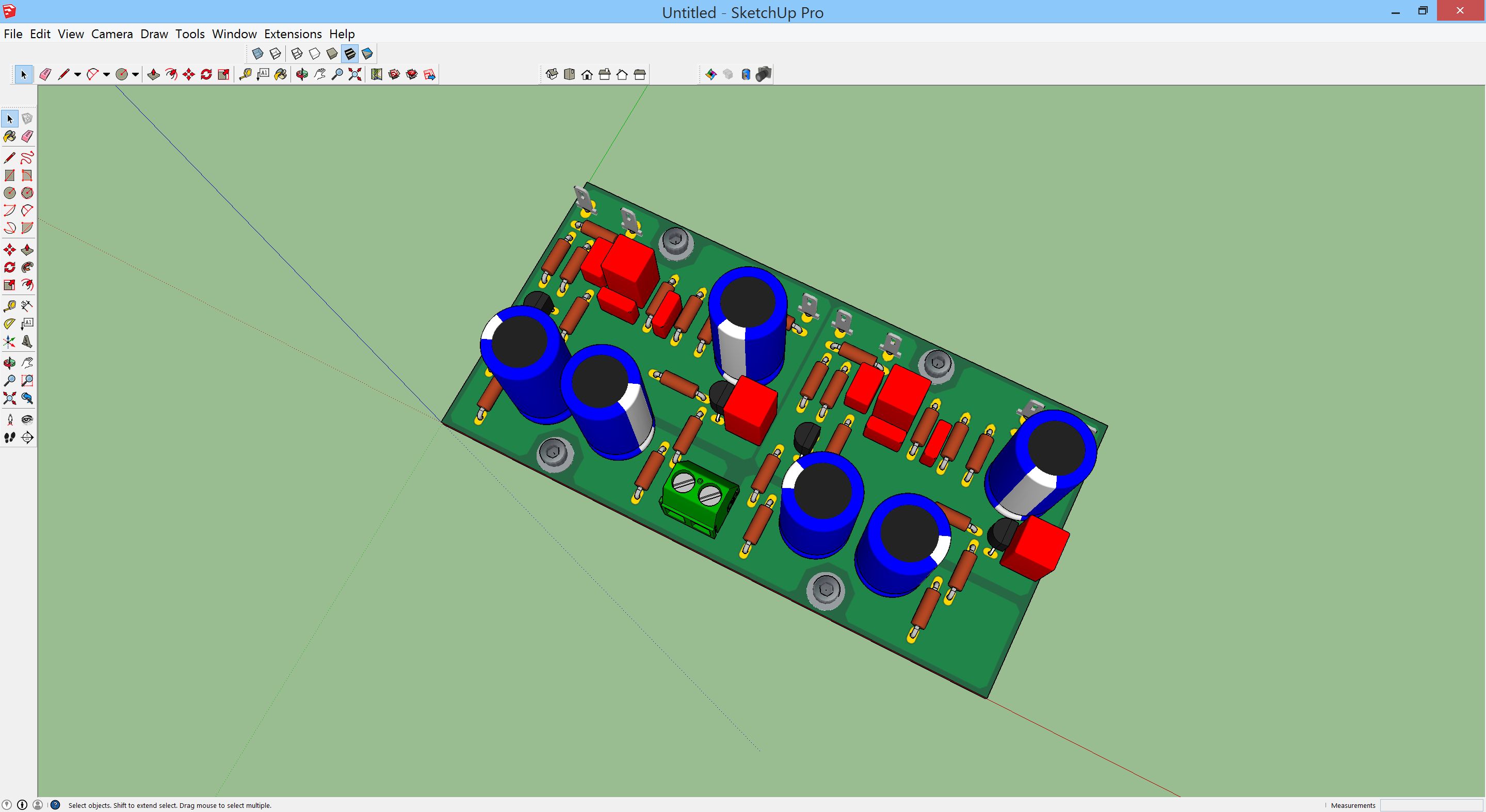1486x812 pixels.
Task: Open the Extensions menu
Action: (x=293, y=34)
